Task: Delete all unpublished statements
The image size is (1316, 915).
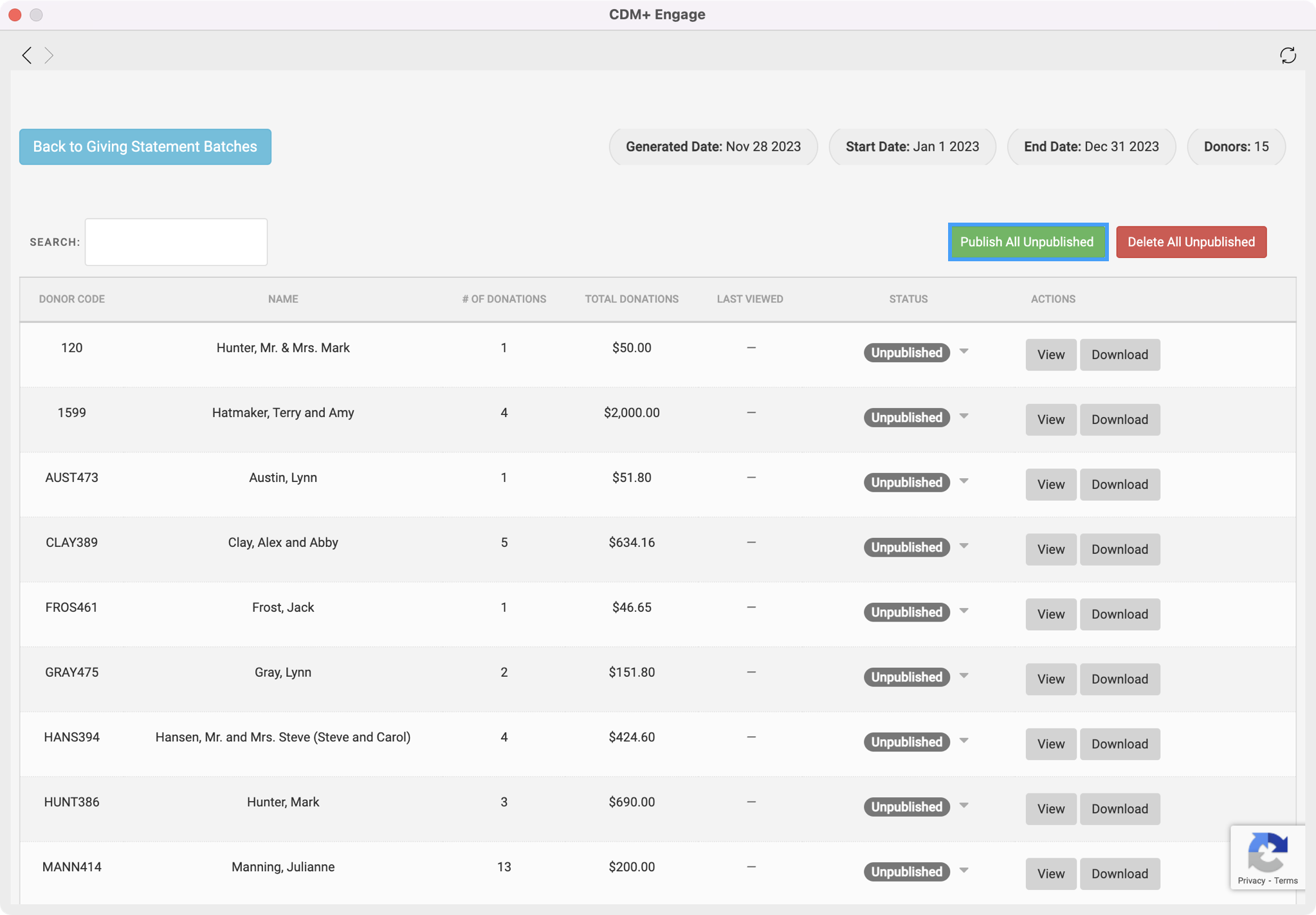Action: pos(1191,242)
